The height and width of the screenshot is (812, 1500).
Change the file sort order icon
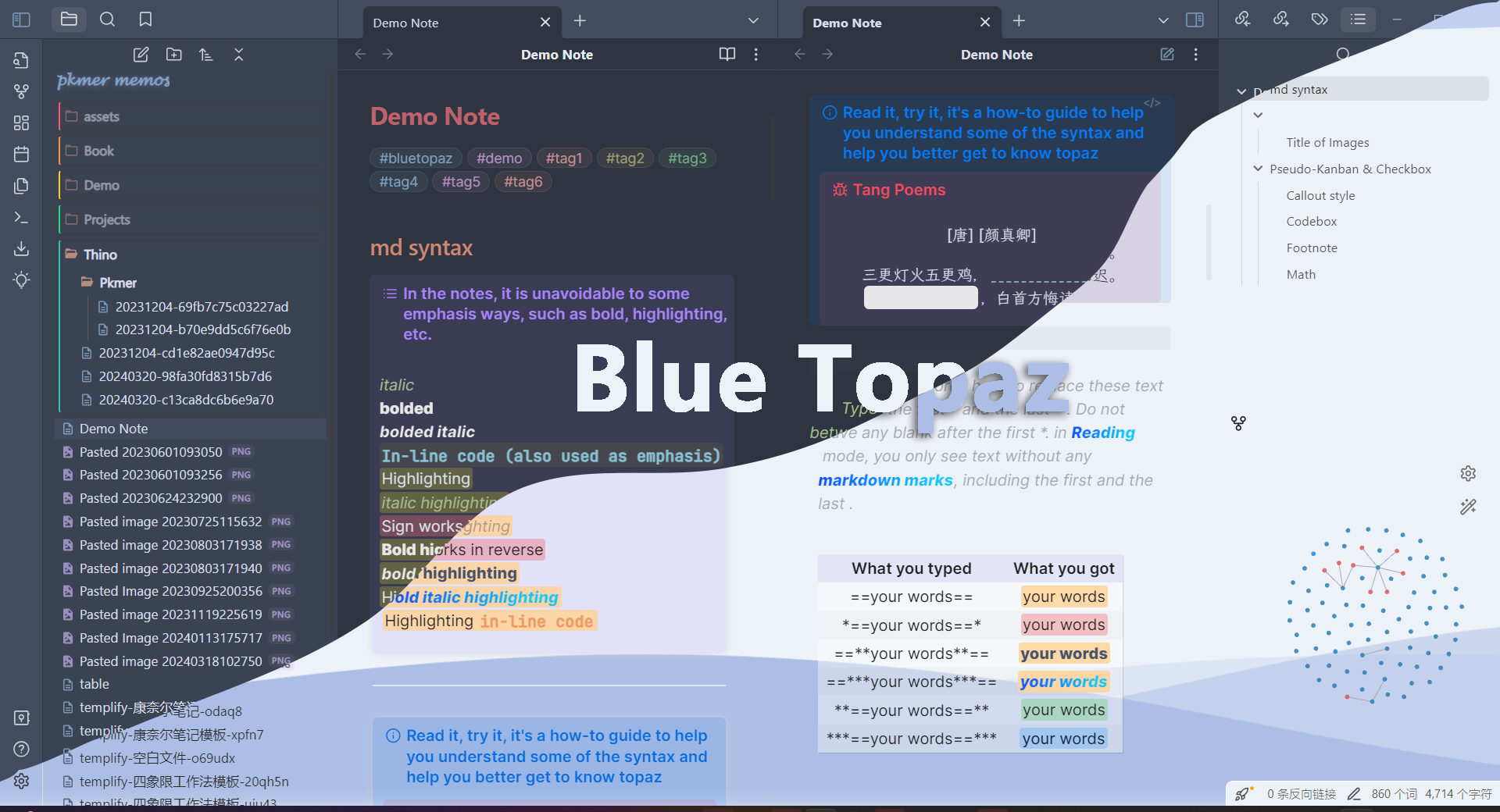click(206, 55)
